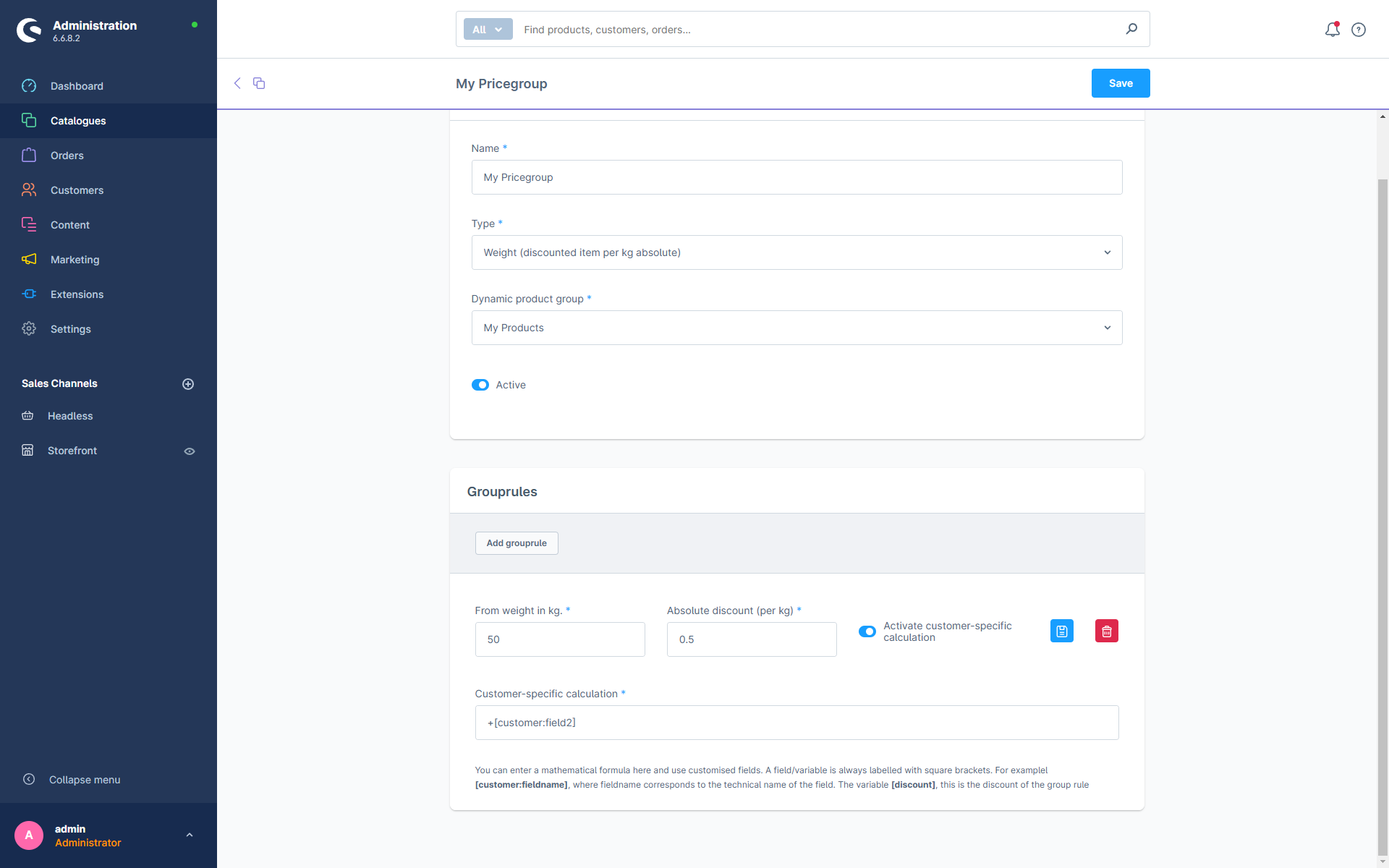Click the search magnifier icon
This screenshot has height=868, width=1389.
(1131, 29)
